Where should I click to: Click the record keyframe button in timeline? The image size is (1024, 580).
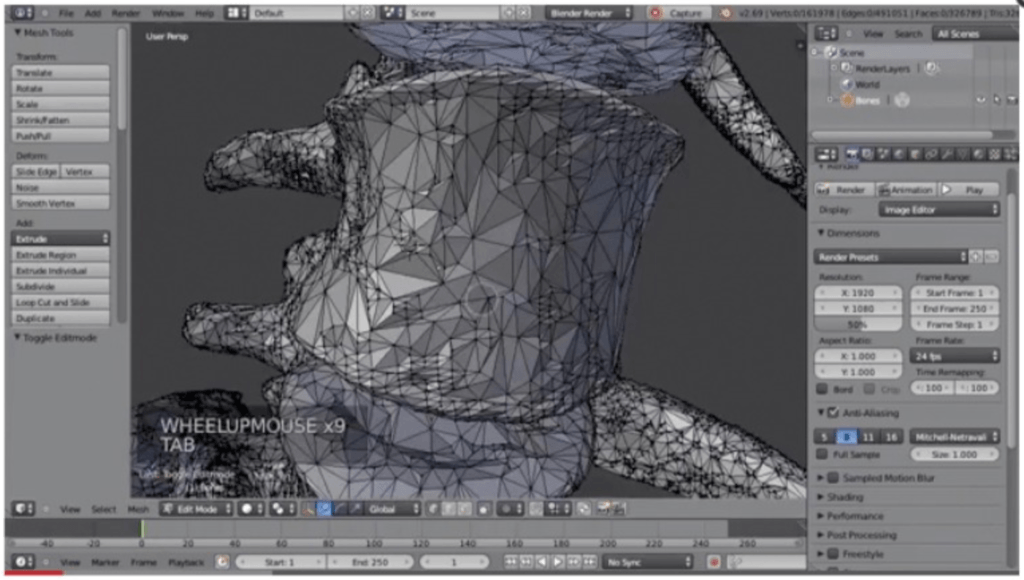tap(715, 562)
